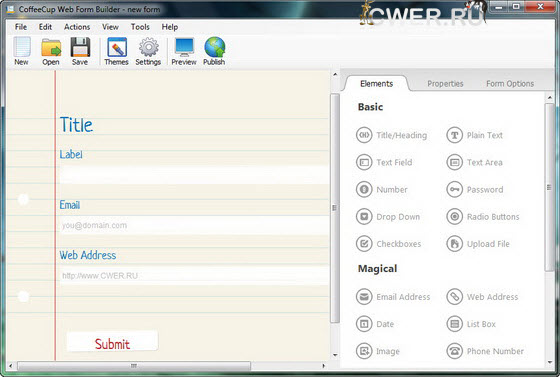Click the Web Address field label

tap(88, 255)
